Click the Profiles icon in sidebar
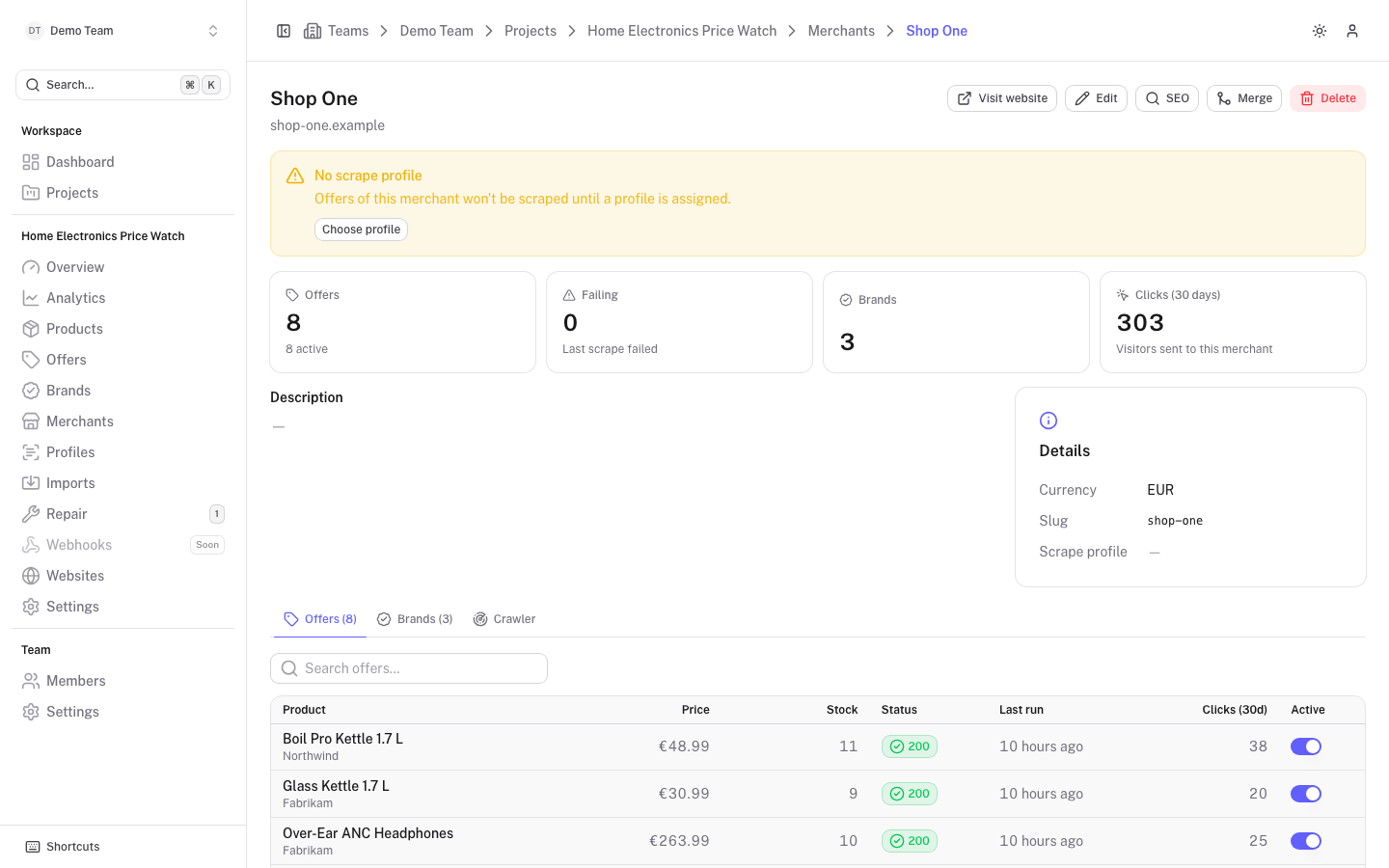 (x=31, y=452)
